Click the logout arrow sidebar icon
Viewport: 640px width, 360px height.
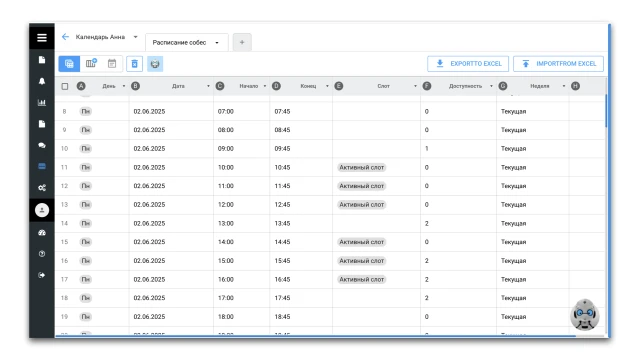(x=42, y=275)
